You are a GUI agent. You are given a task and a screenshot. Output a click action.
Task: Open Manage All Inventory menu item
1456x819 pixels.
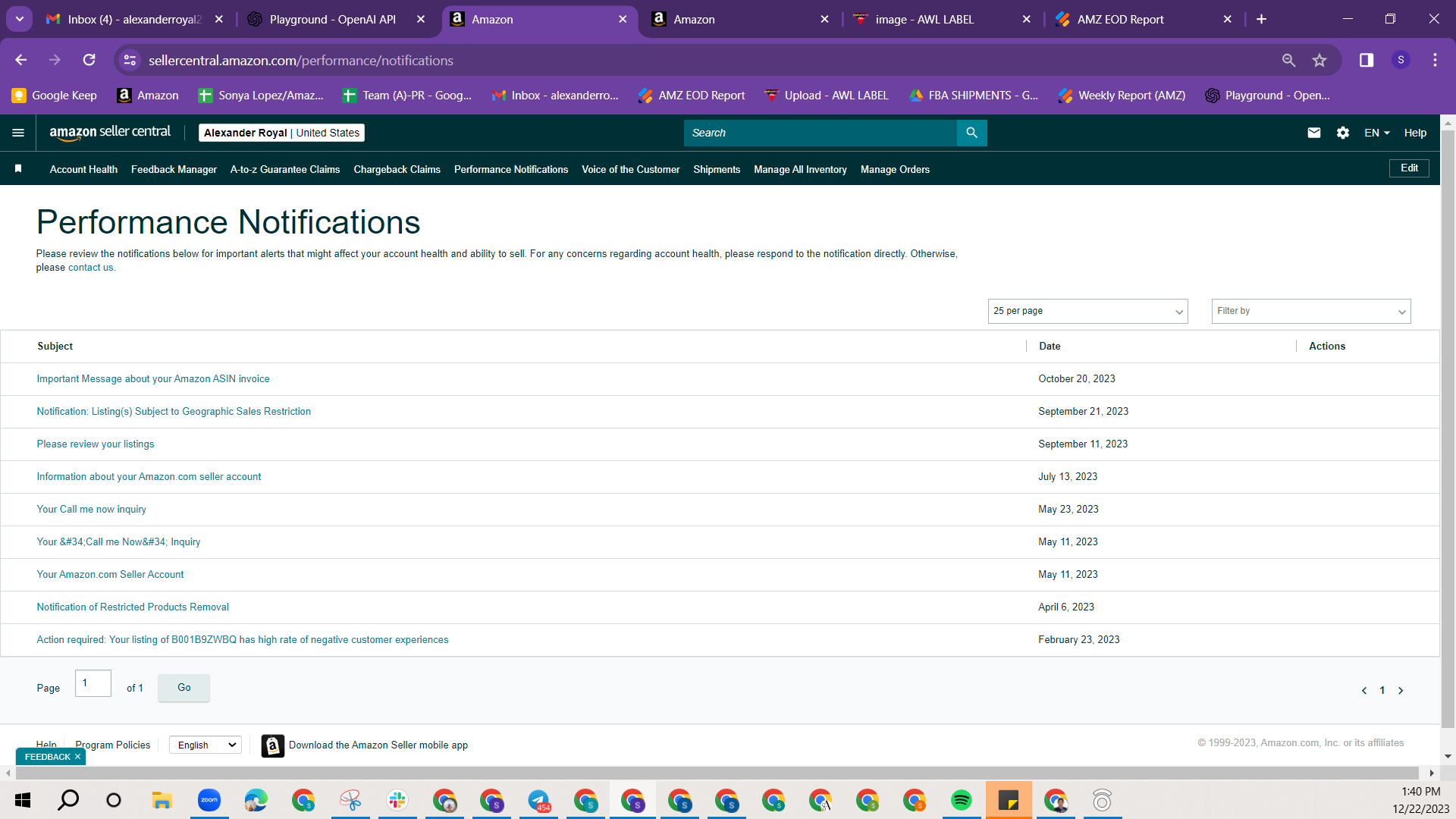(800, 169)
